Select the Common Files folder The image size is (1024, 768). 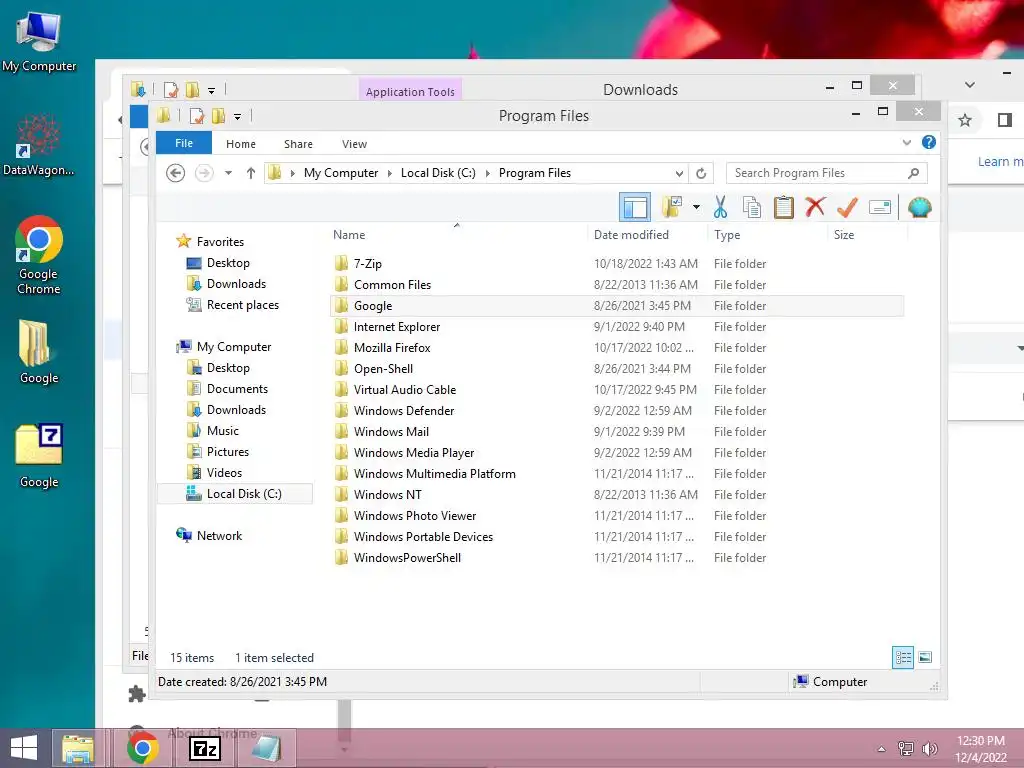coord(392,285)
